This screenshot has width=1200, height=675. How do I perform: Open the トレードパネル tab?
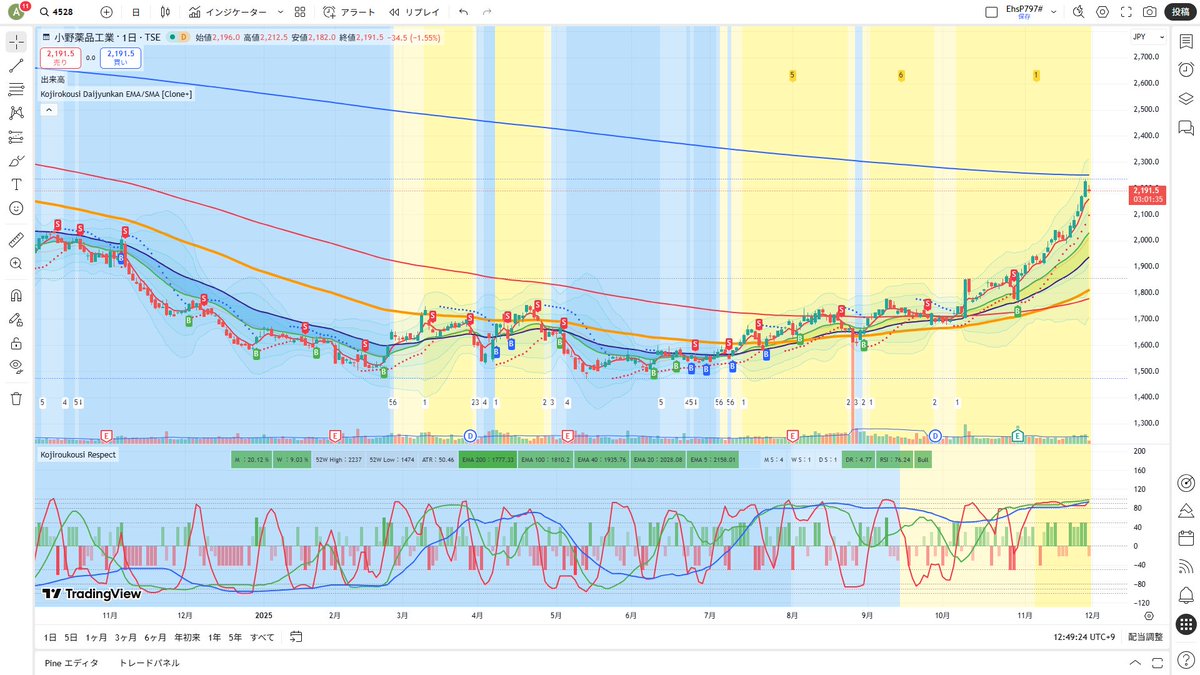coord(149,662)
